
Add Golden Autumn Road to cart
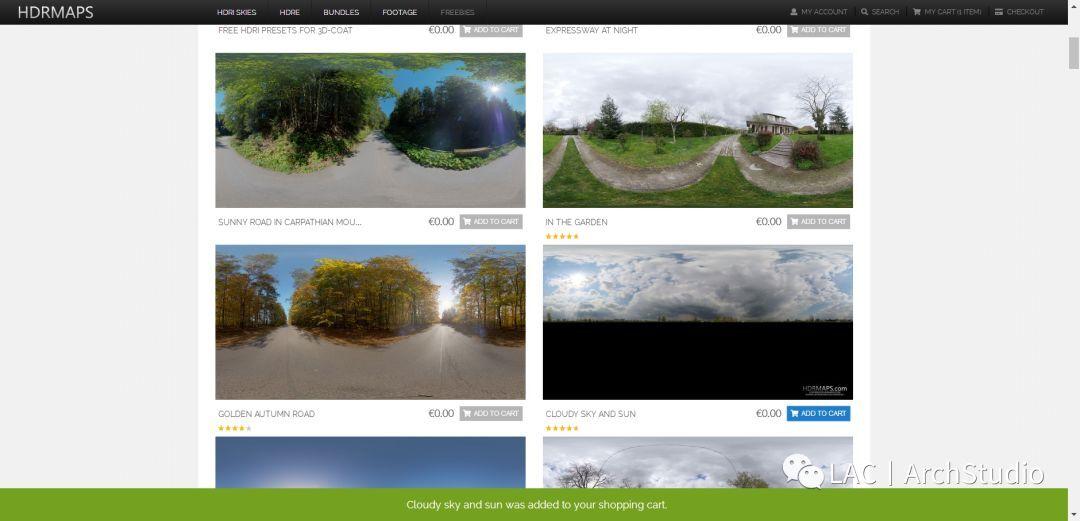tap(491, 413)
